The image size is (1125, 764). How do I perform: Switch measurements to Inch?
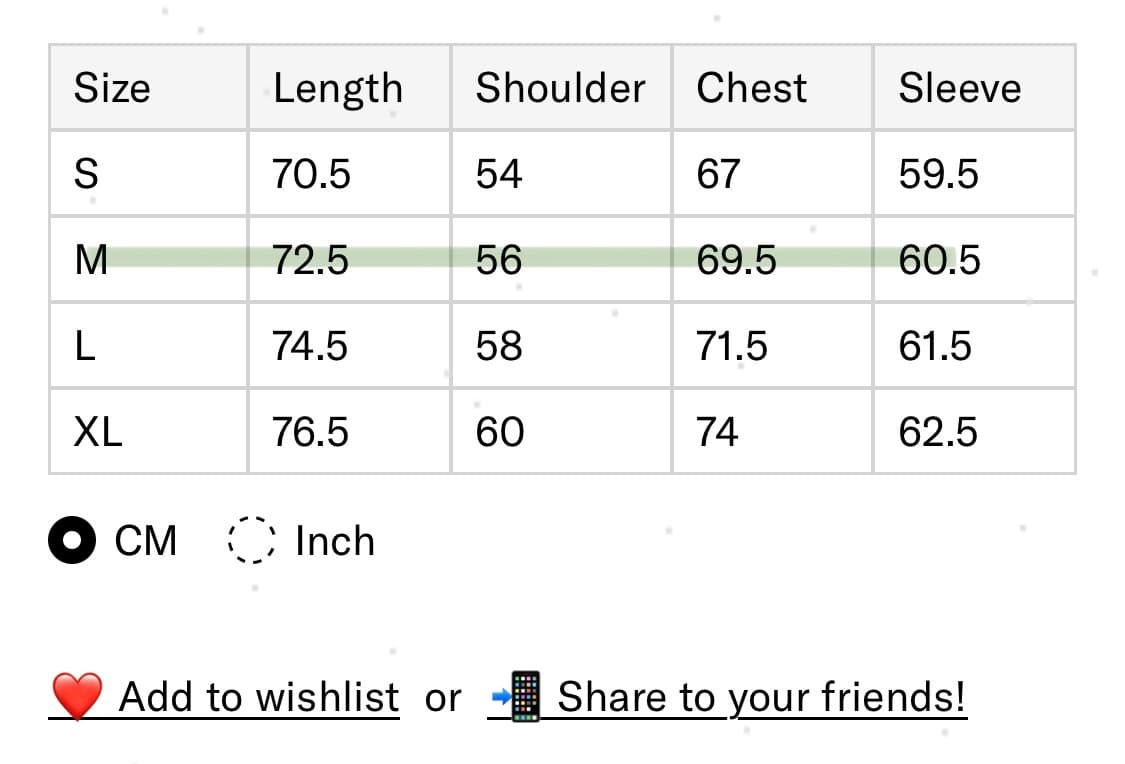(x=250, y=541)
